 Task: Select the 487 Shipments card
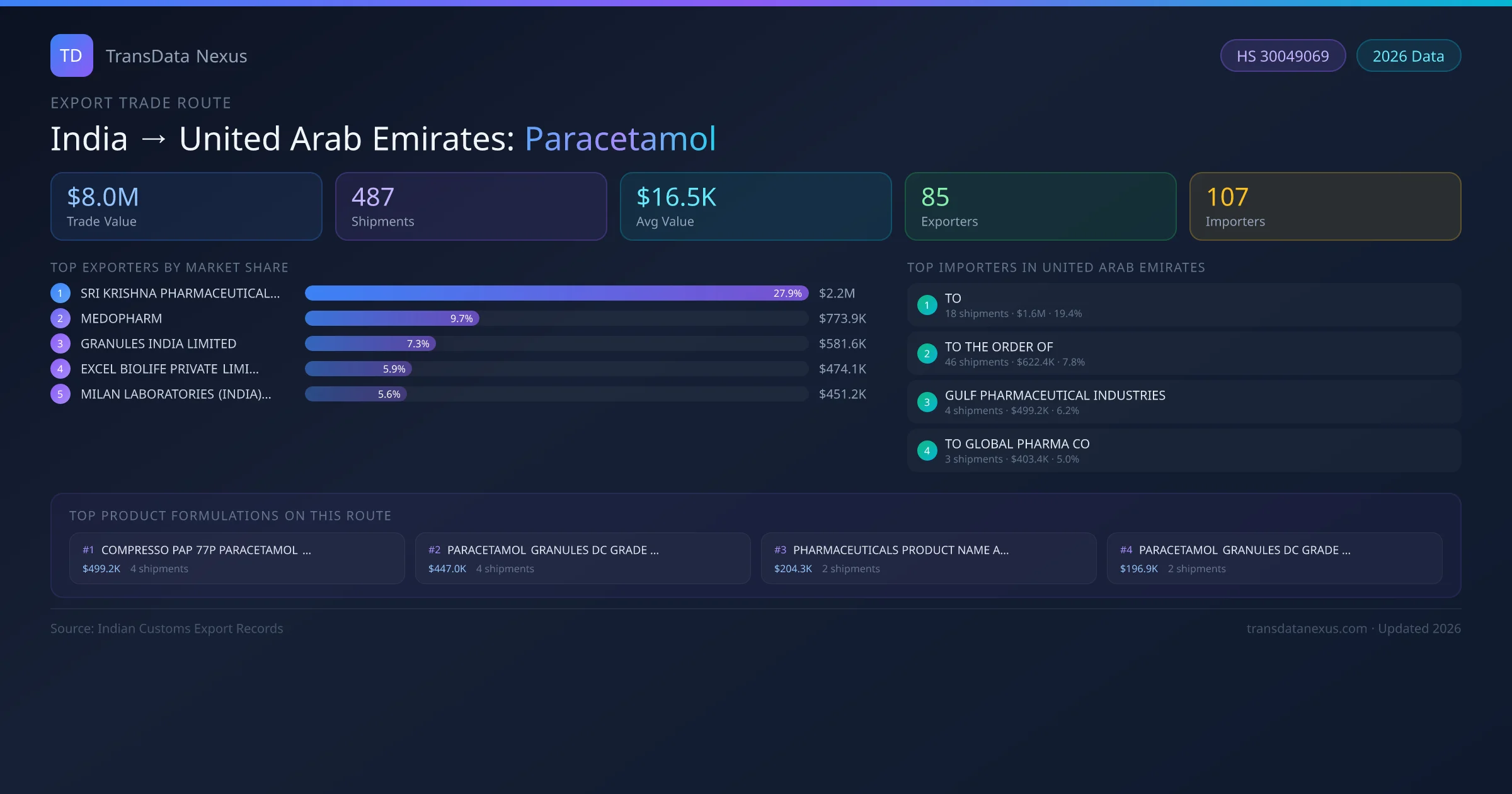click(x=471, y=206)
